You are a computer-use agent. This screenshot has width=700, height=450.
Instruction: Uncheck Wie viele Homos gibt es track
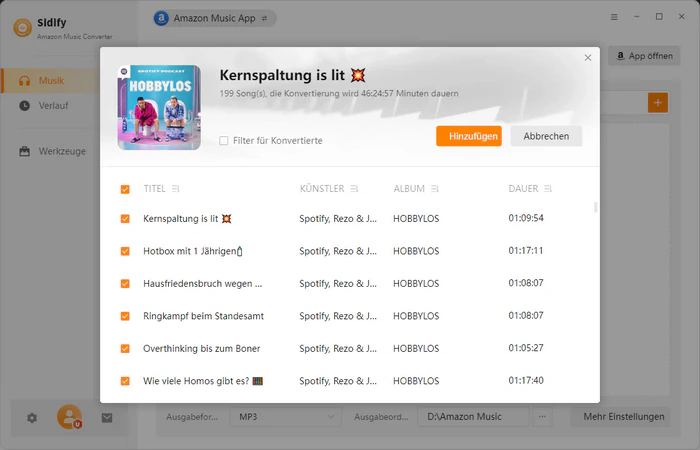[x=125, y=381]
